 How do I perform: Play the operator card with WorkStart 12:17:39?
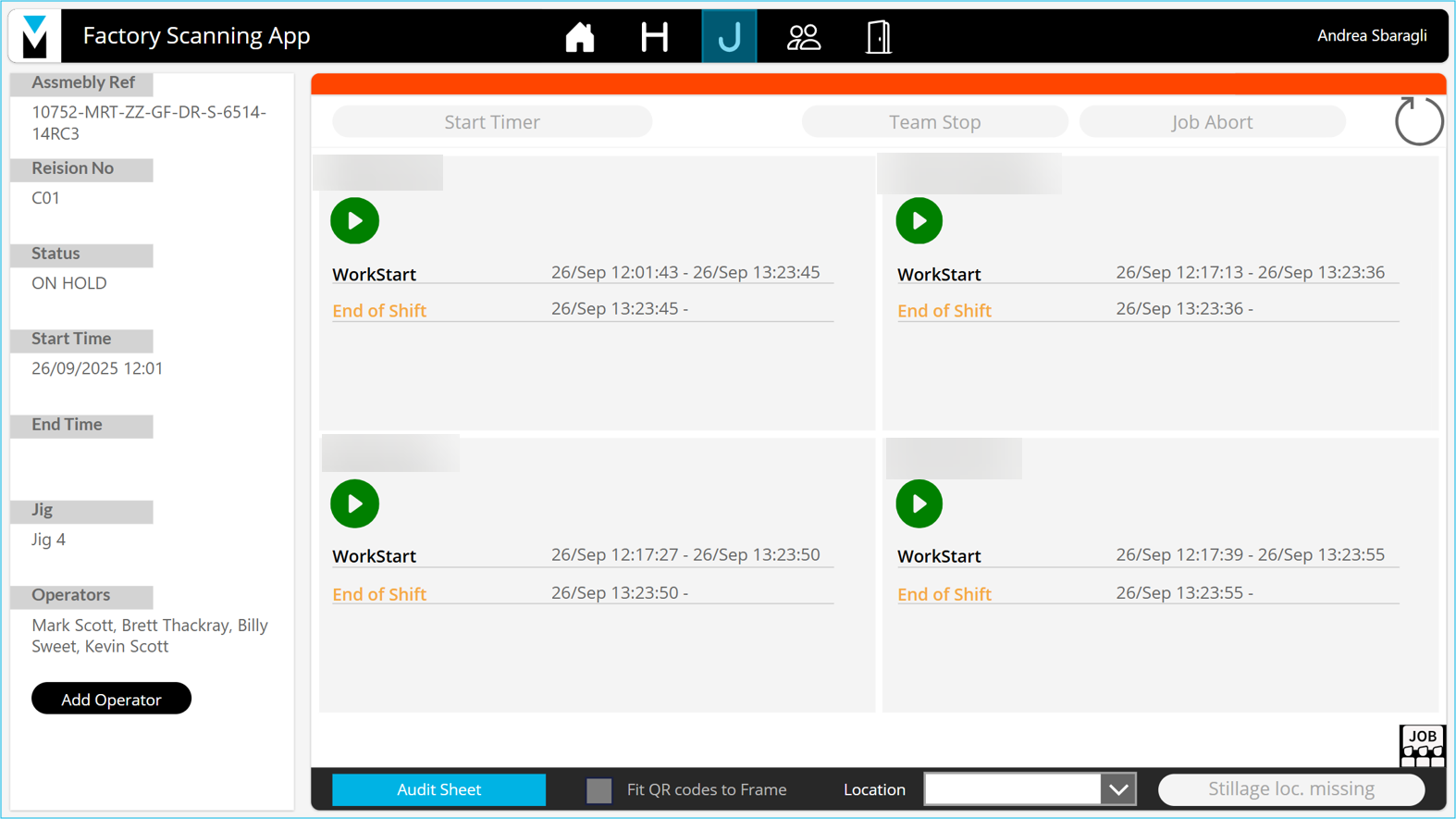(919, 503)
